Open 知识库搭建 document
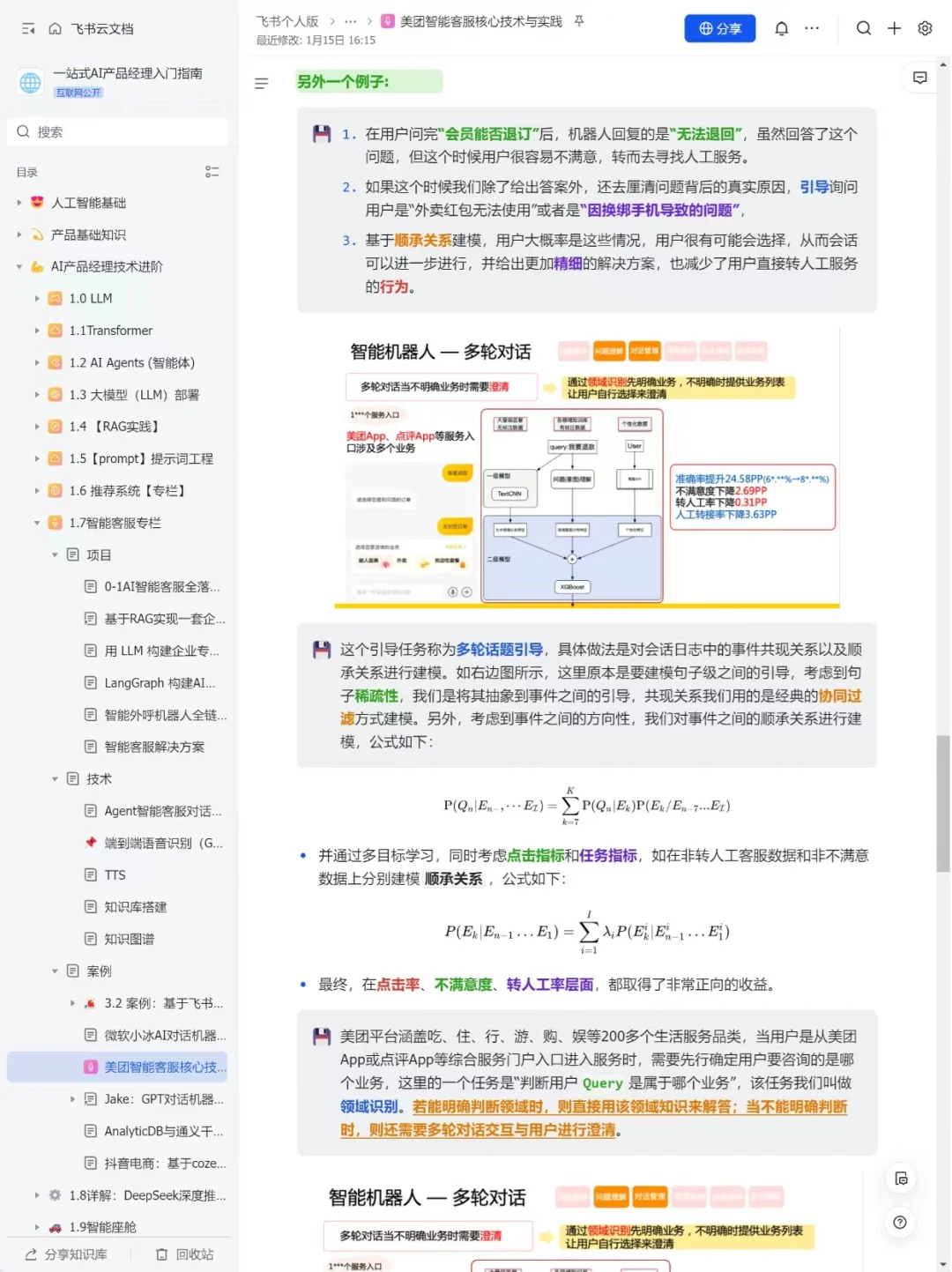952x1272 pixels. tap(136, 907)
